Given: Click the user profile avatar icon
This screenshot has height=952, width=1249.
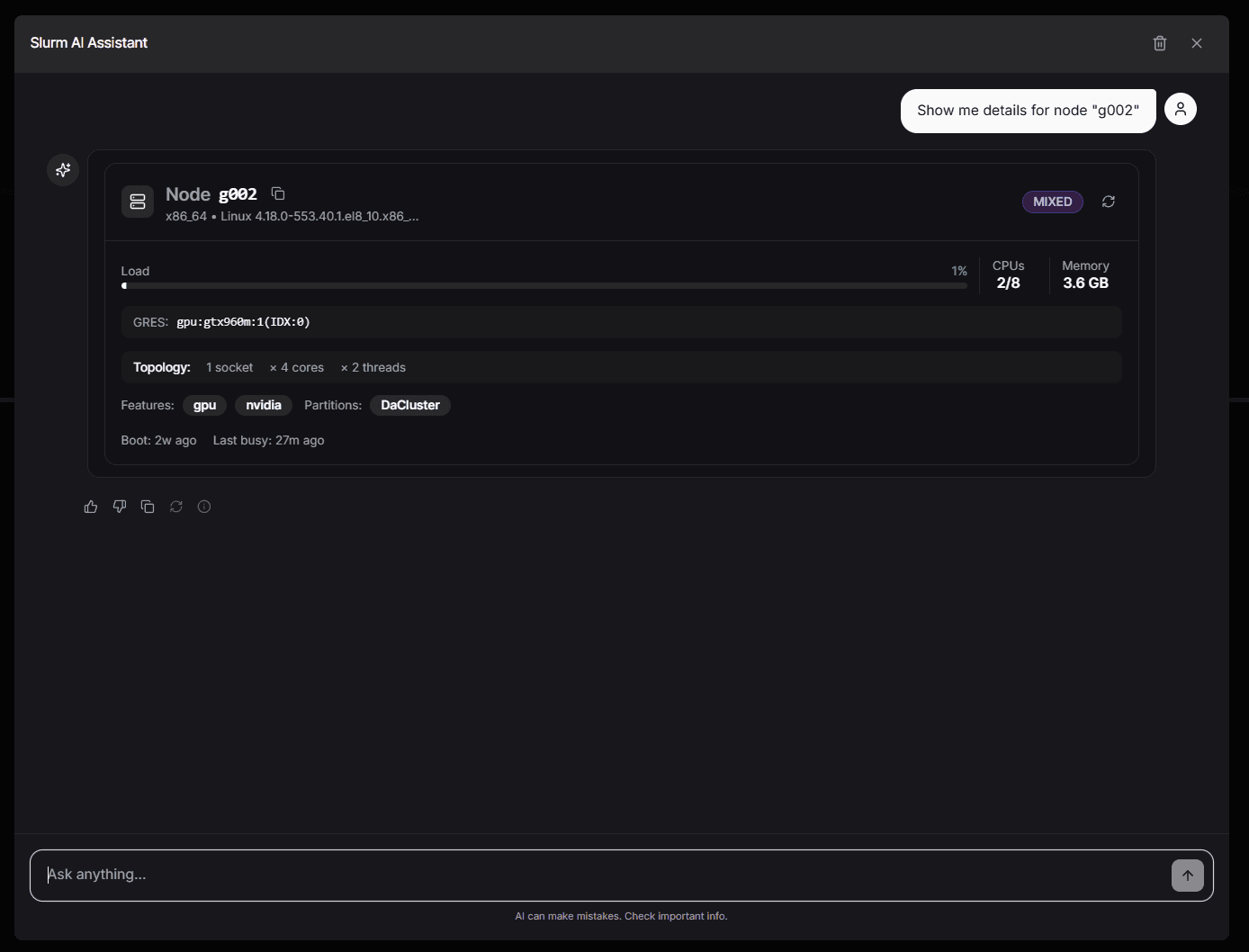Looking at the screenshot, I should click(x=1181, y=109).
